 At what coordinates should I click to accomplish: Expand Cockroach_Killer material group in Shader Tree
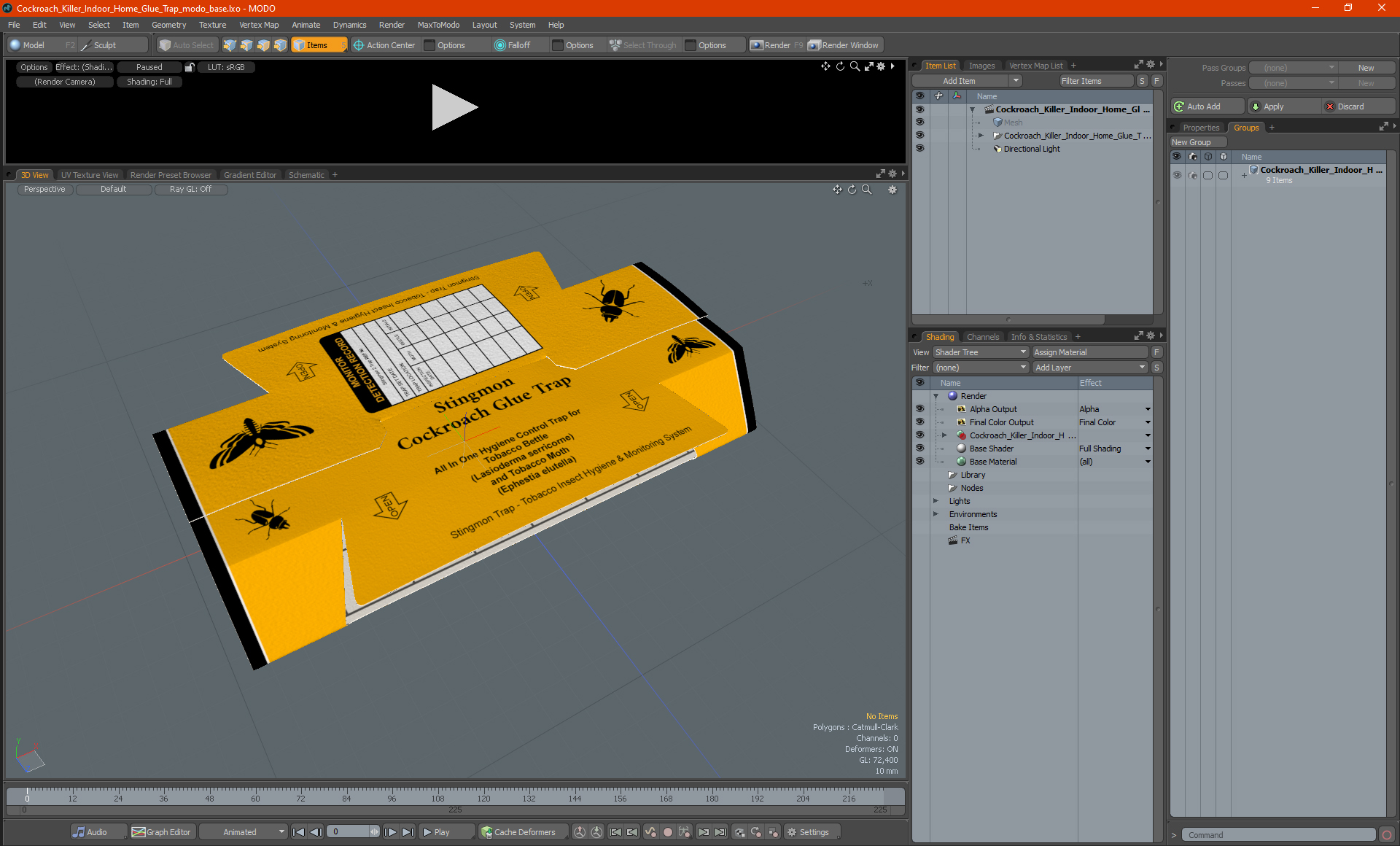click(944, 435)
